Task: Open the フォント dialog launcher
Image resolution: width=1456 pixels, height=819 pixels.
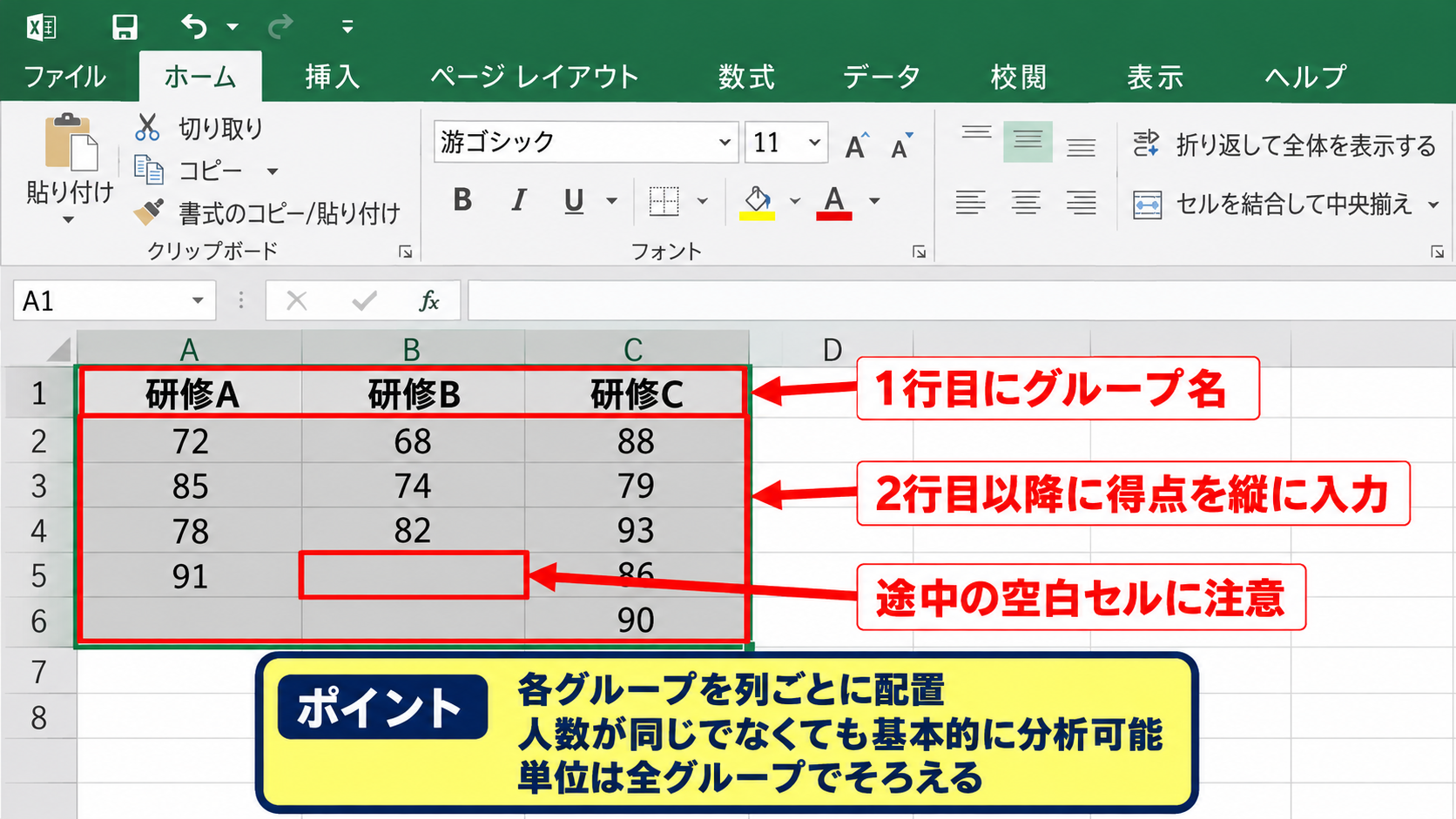Action: [x=919, y=252]
